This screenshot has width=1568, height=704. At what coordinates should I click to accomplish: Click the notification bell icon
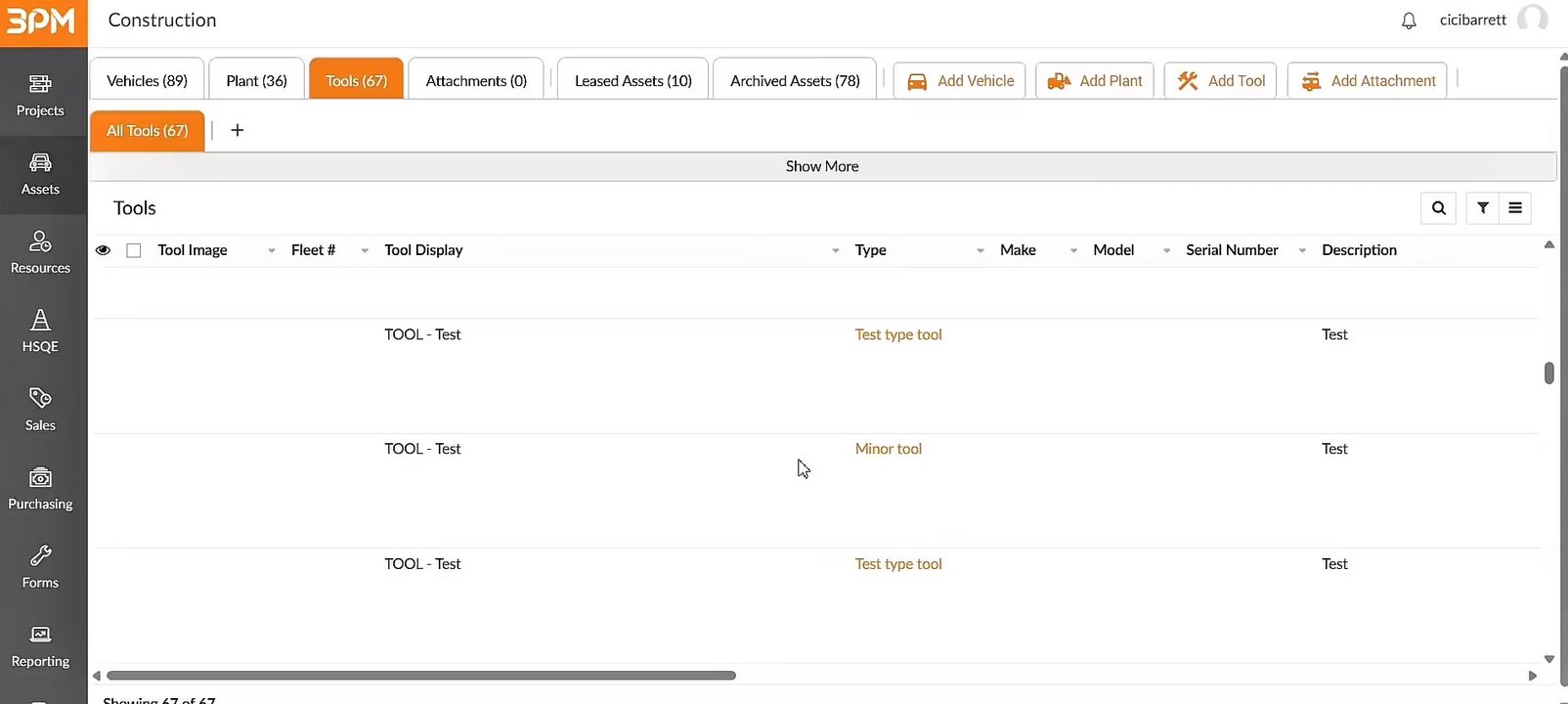tap(1409, 21)
